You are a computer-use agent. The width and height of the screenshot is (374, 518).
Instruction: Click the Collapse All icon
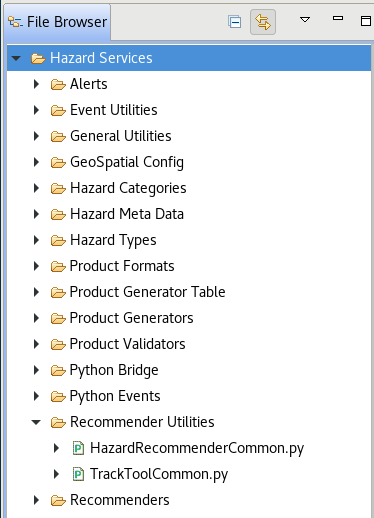click(235, 22)
